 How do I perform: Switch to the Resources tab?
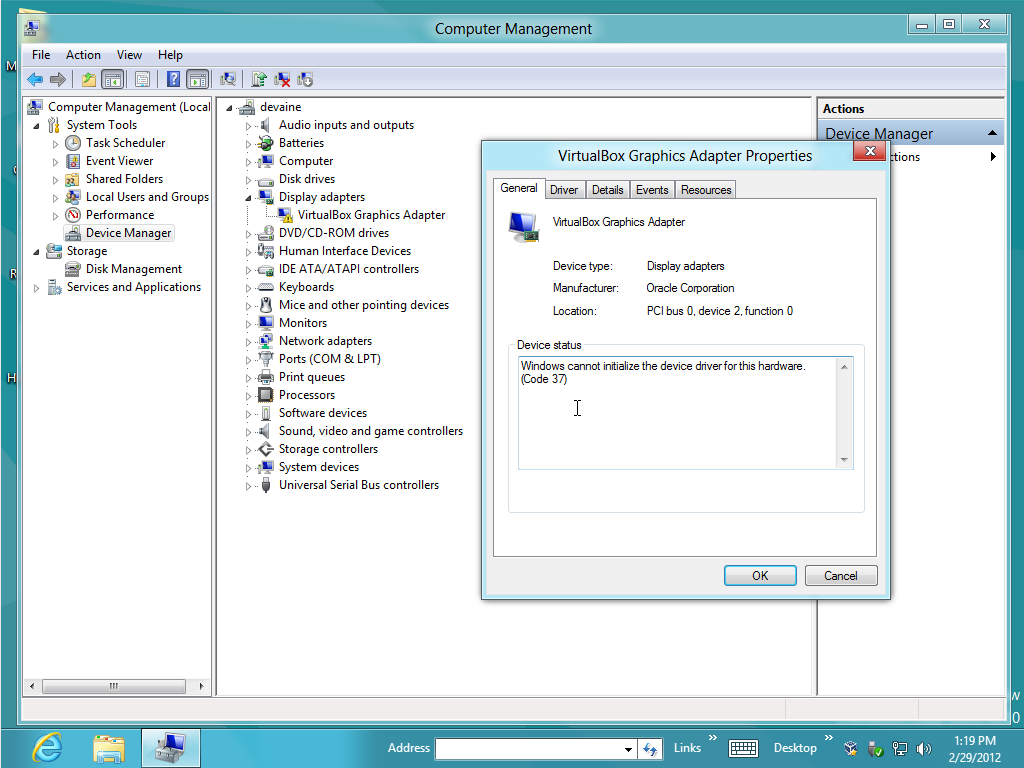pyautogui.click(x=706, y=190)
